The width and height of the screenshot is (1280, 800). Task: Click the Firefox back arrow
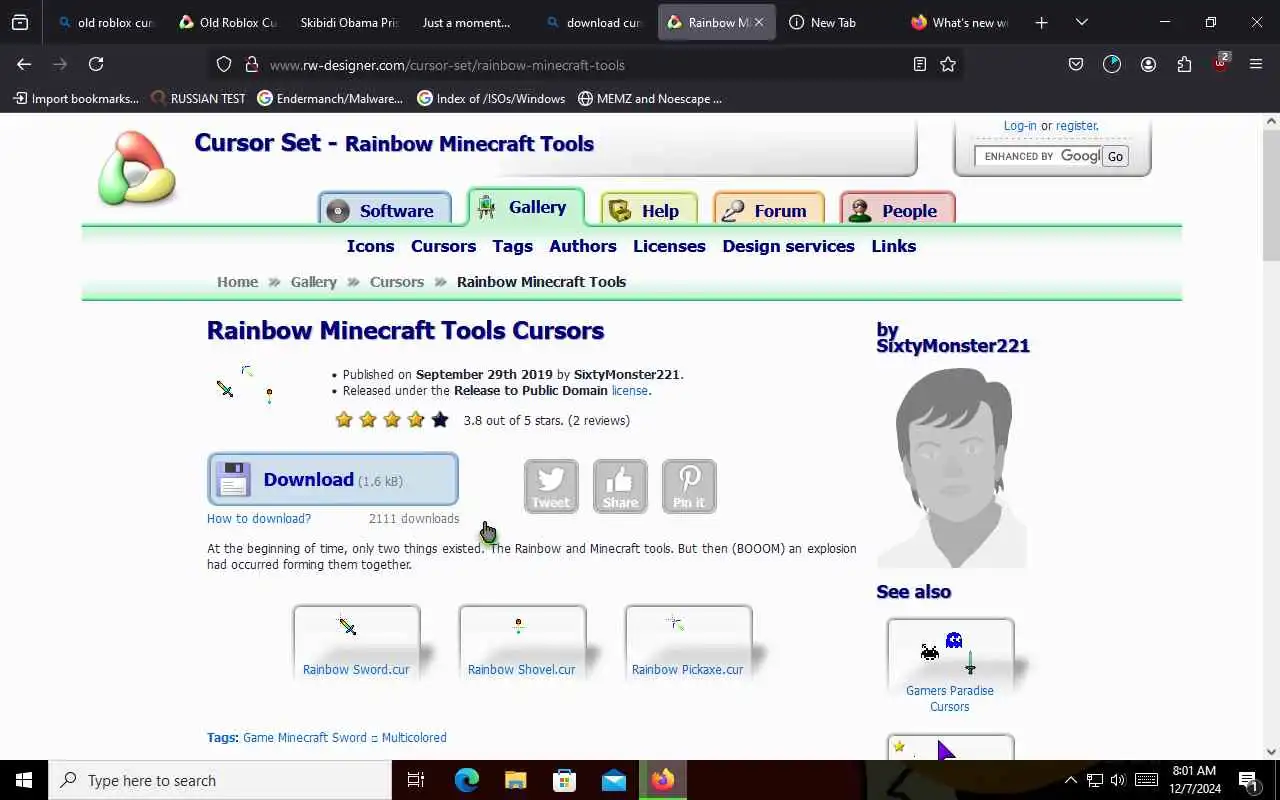coord(24,64)
